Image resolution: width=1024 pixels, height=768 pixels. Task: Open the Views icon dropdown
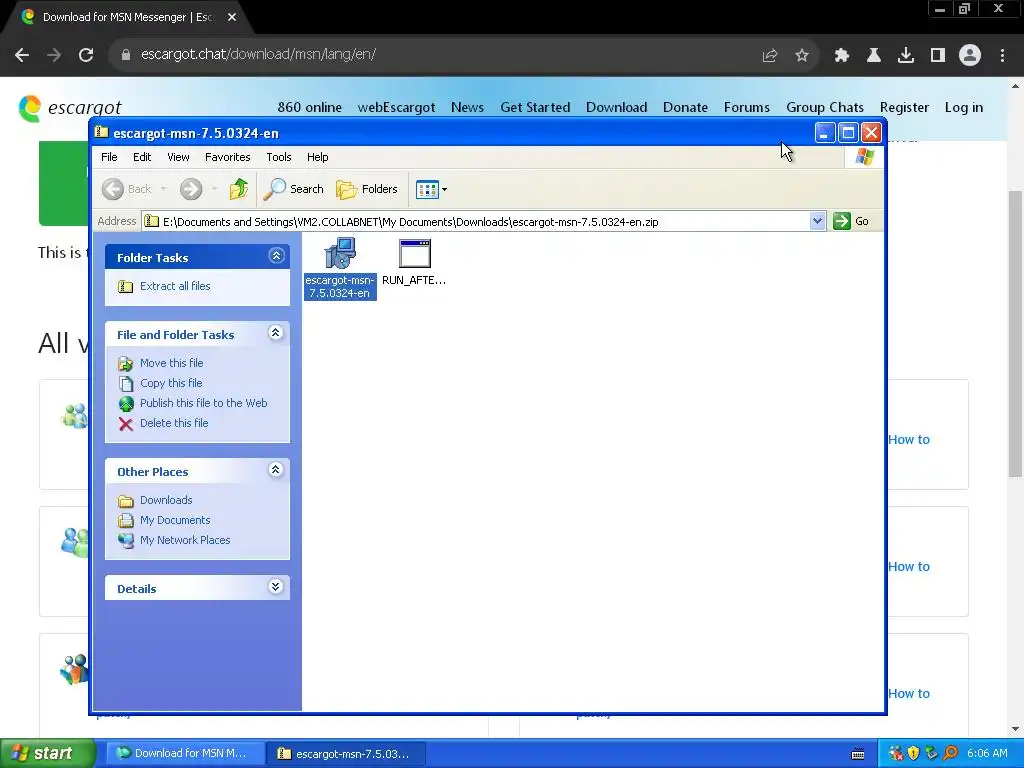[x=431, y=189]
